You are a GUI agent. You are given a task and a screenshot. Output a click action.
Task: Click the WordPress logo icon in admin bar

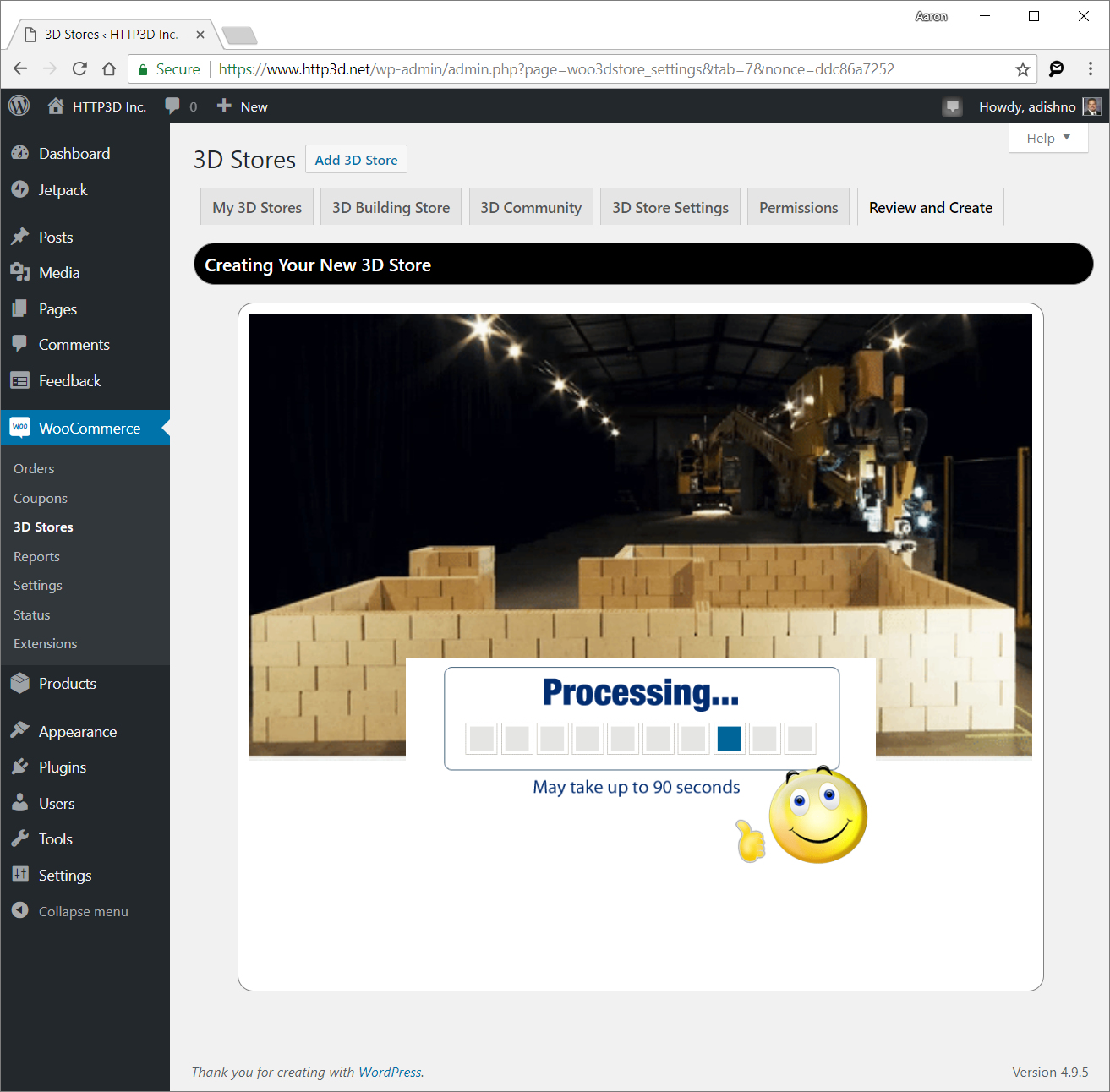(x=19, y=106)
